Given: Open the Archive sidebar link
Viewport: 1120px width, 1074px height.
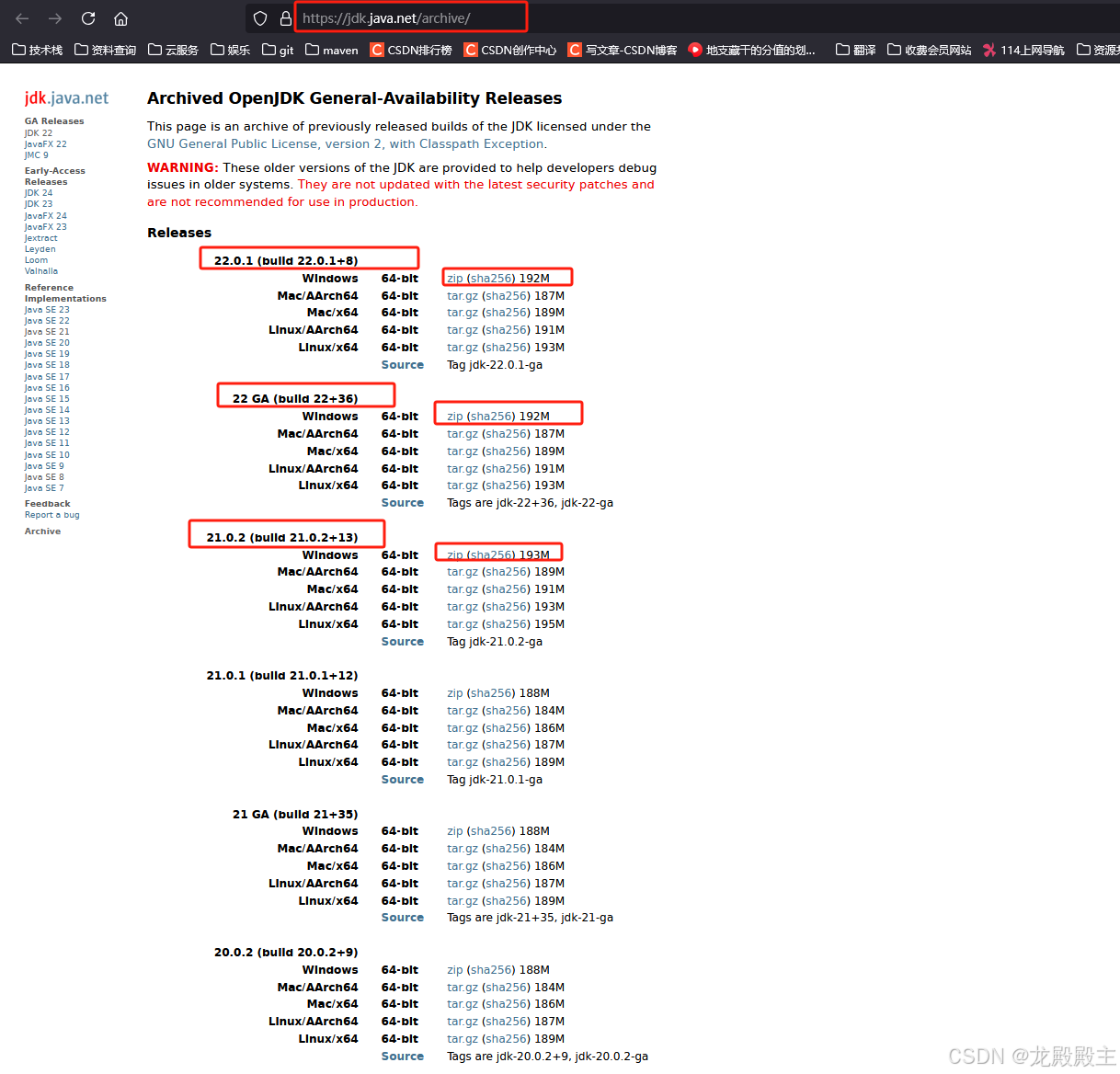Looking at the screenshot, I should click(x=43, y=531).
